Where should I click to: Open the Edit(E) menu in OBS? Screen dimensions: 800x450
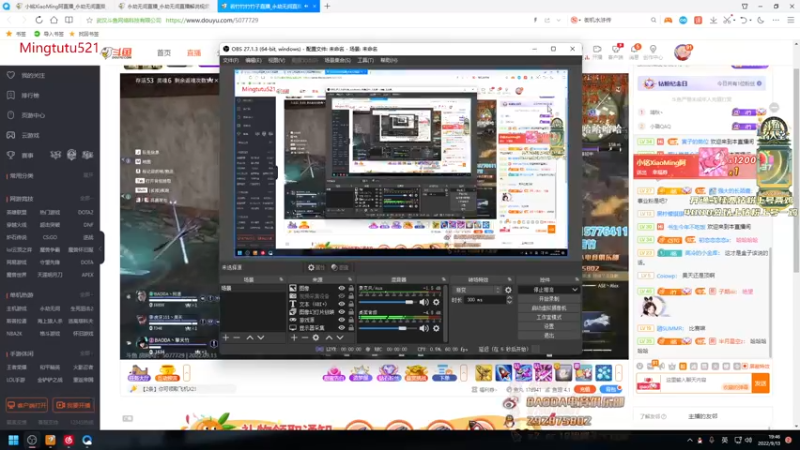[x=253, y=60]
